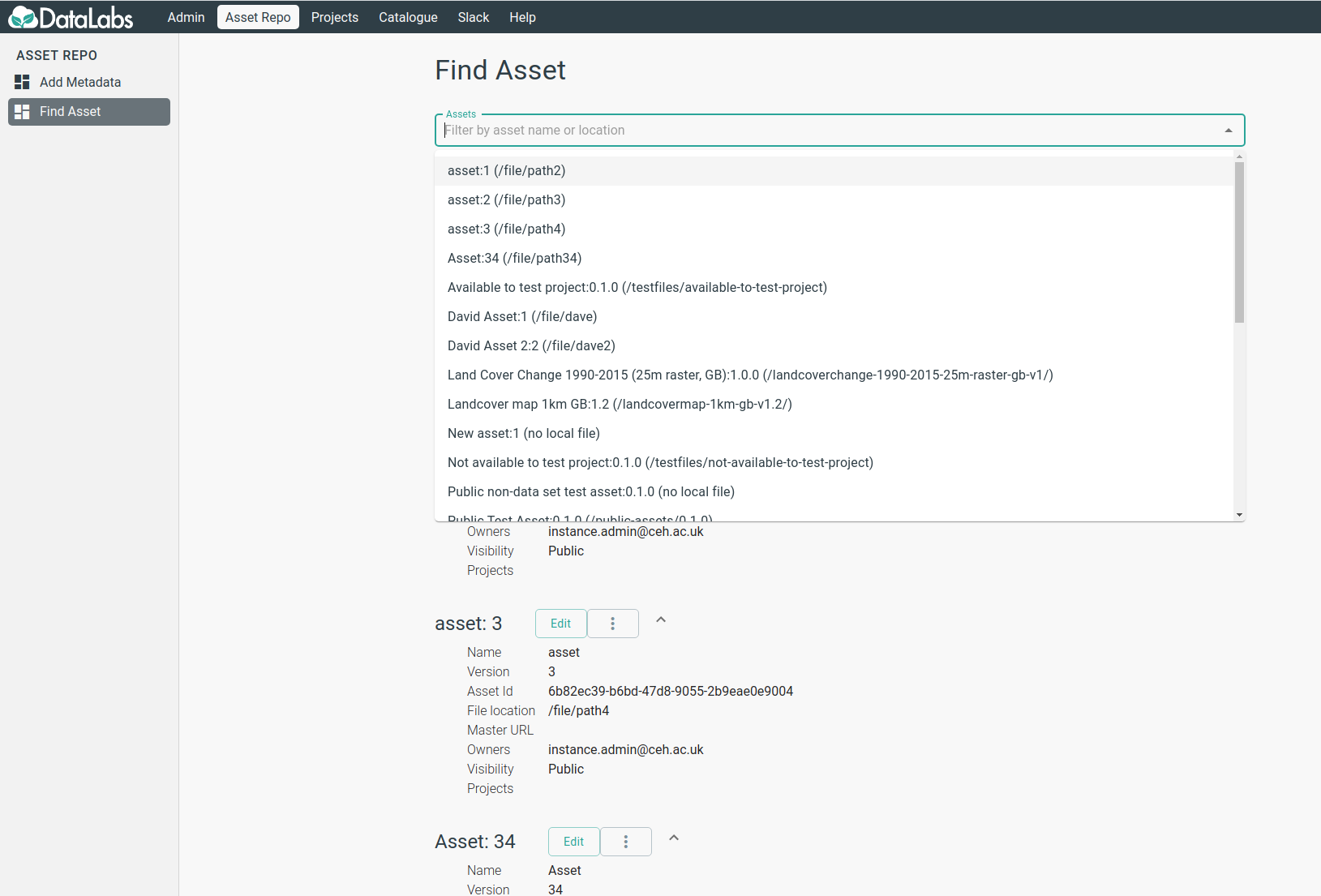Select Landcover map 1km GB:1.2 option
The width and height of the screenshot is (1321, 896).
coord(834,405)
